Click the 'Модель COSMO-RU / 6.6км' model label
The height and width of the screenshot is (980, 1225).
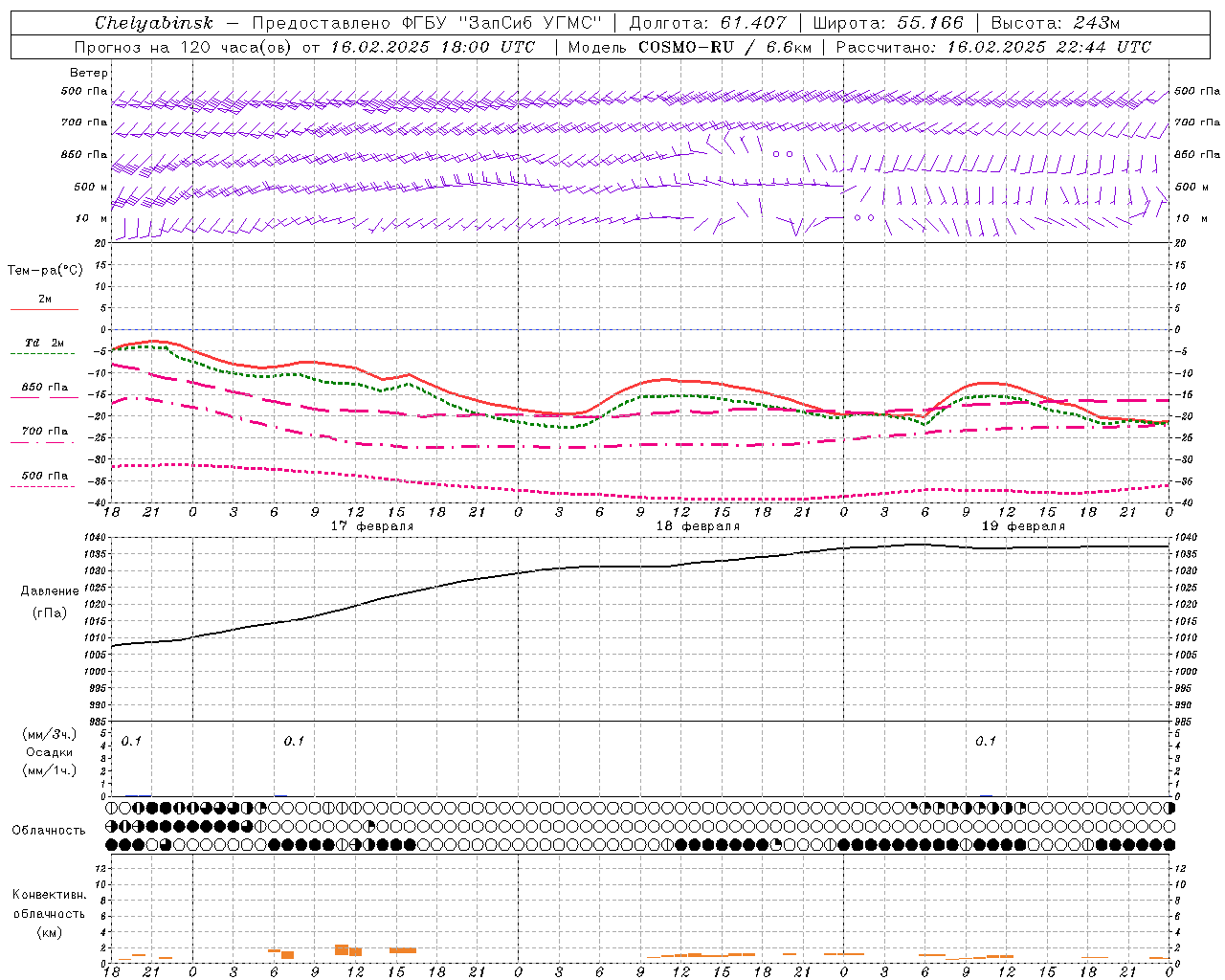(689, 47)
